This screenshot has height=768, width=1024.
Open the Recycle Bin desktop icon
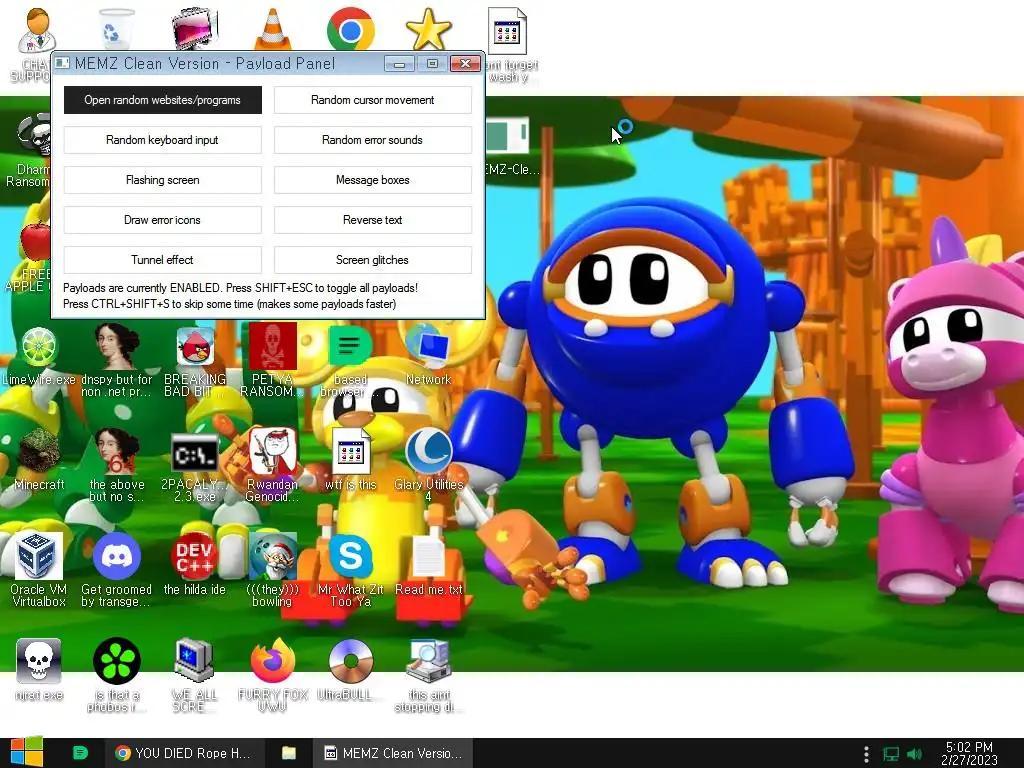click(x=116, y=29)
